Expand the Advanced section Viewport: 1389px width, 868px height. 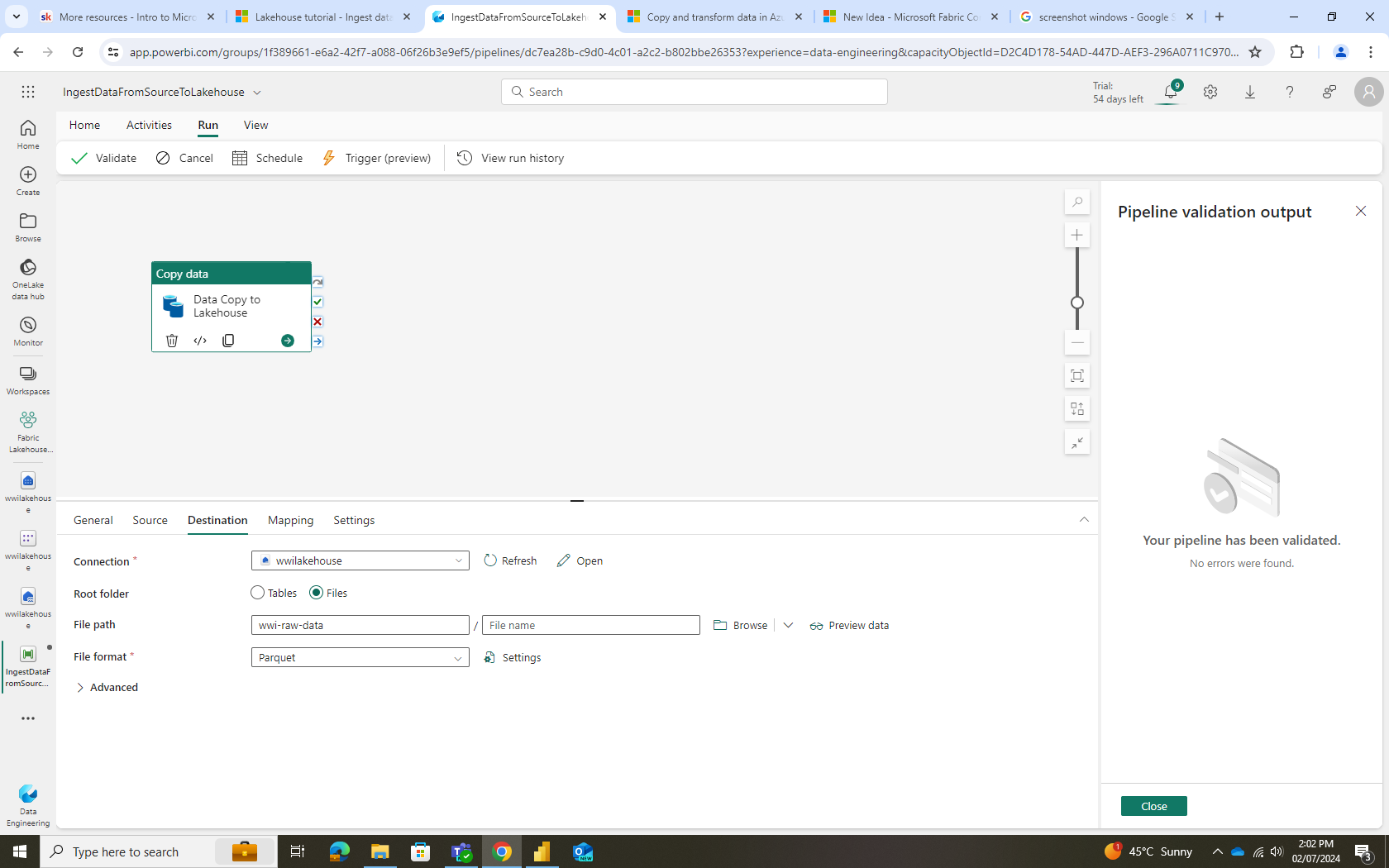pos(107,688)
